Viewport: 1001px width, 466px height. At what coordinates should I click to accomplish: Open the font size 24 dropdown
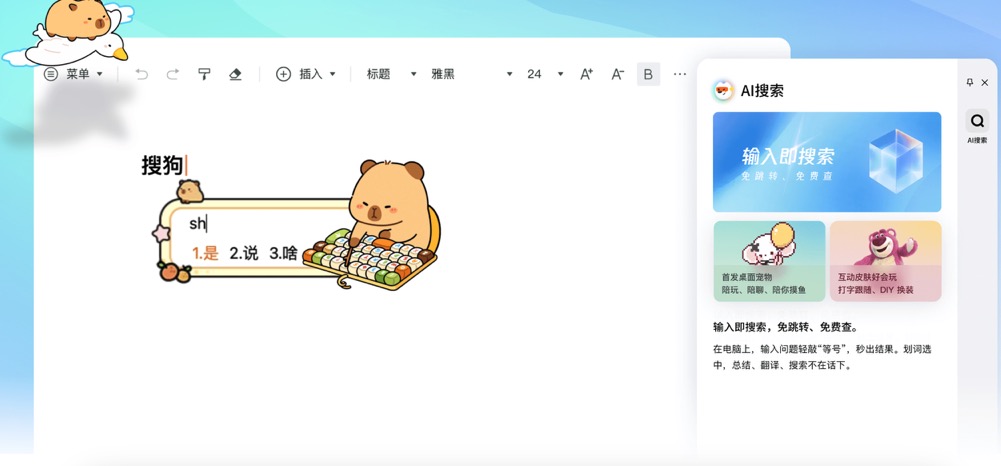[x=545, y=74]
